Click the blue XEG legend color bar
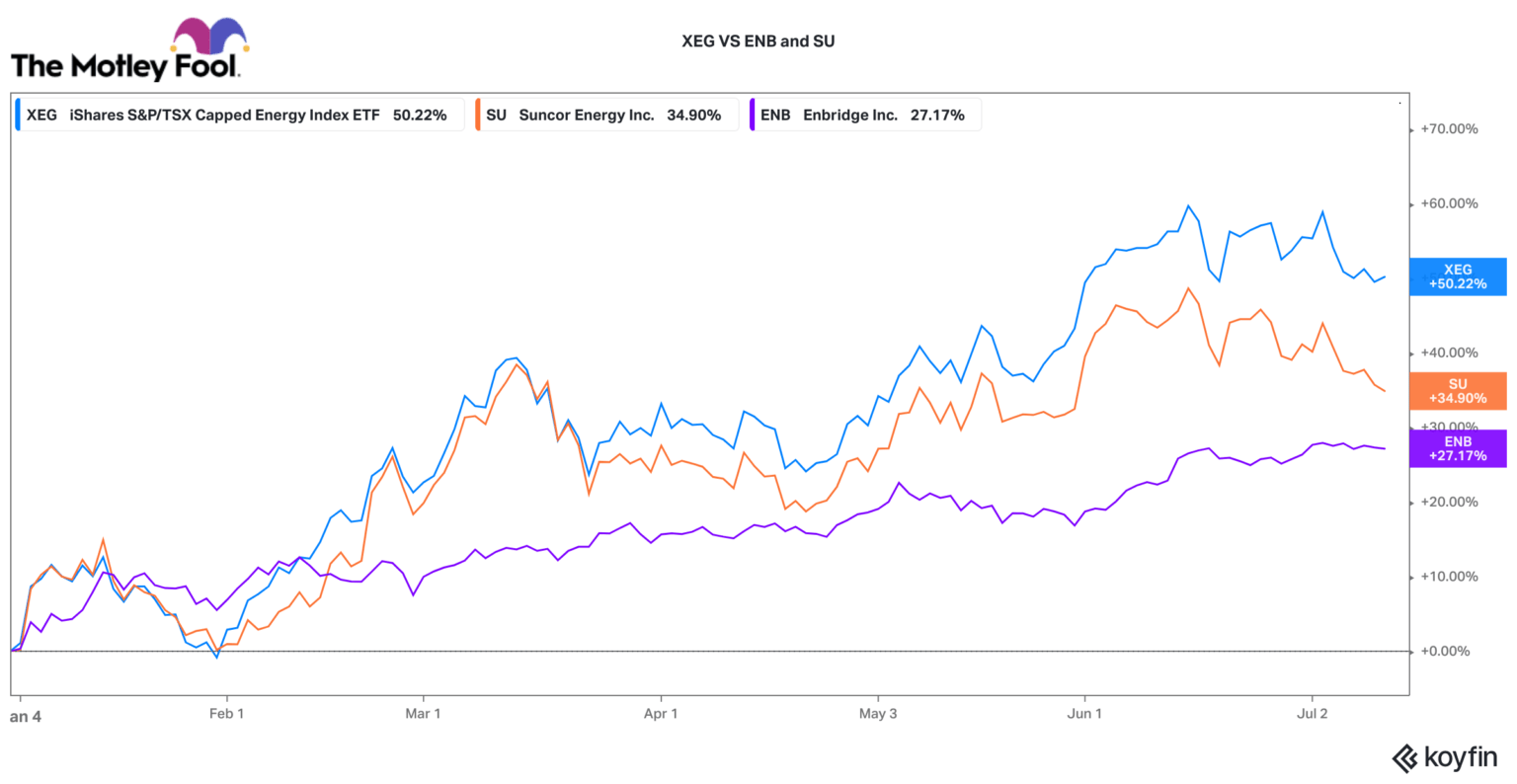This screenshot has height=784, width=1517. [x=17, y=115]
